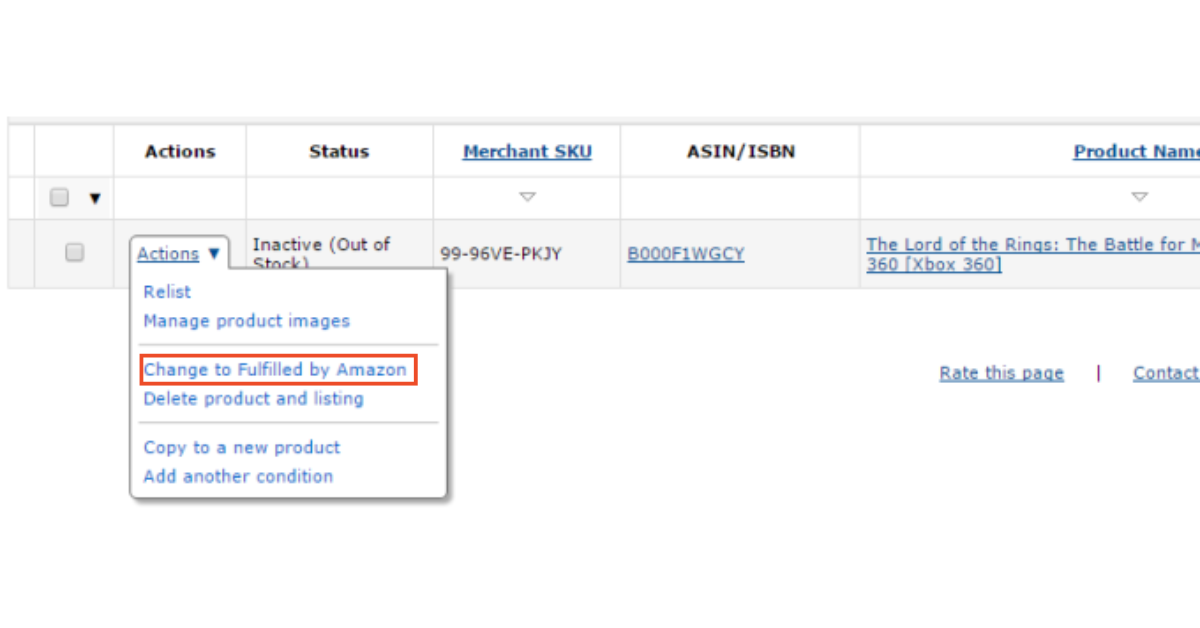Expand the filter triangle under Merchant SKU
Viewport: 1200px width, 628px height.
[527, 197]
